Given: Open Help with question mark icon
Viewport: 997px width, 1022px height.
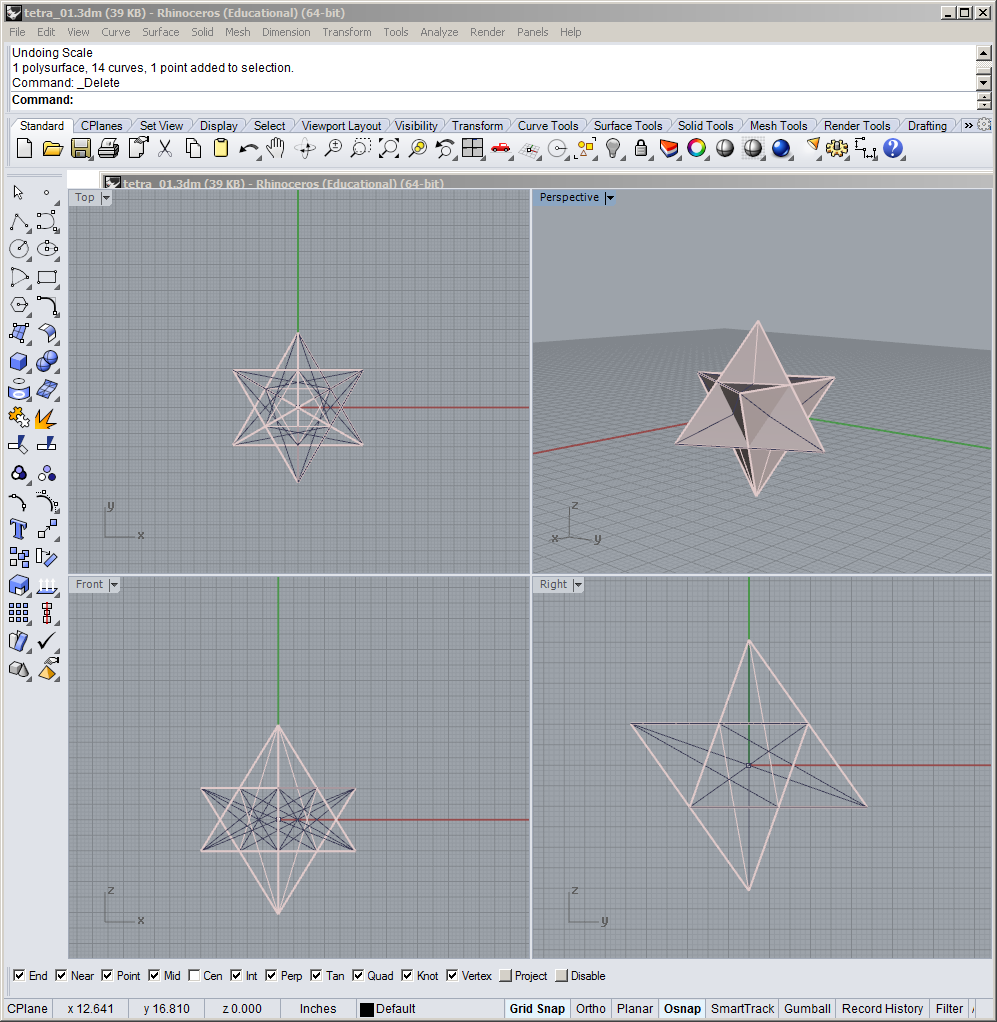Looking at the screenshot, I should click(x=893, y=149).
